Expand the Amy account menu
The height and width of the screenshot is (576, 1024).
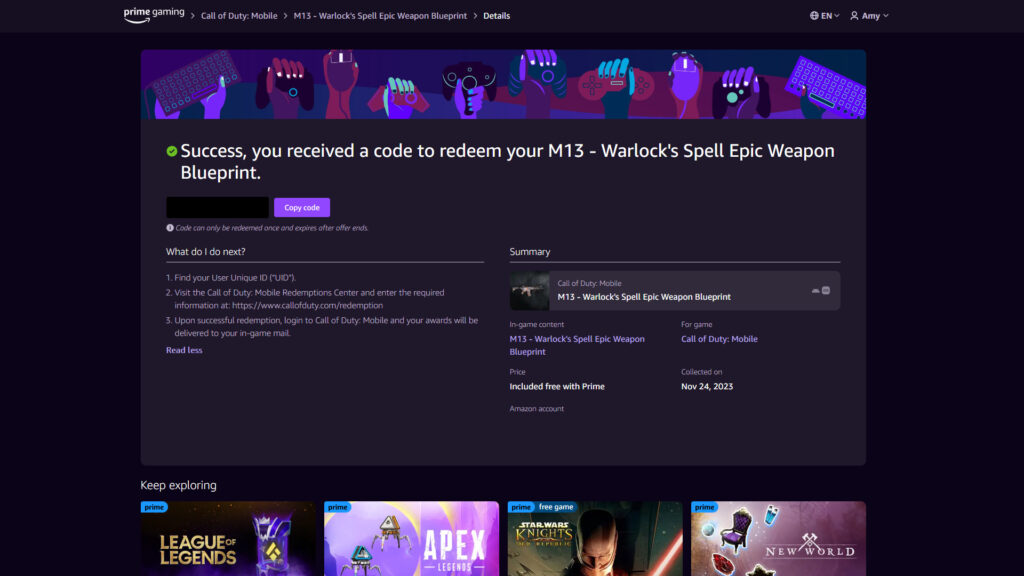[x=869, y=16]
